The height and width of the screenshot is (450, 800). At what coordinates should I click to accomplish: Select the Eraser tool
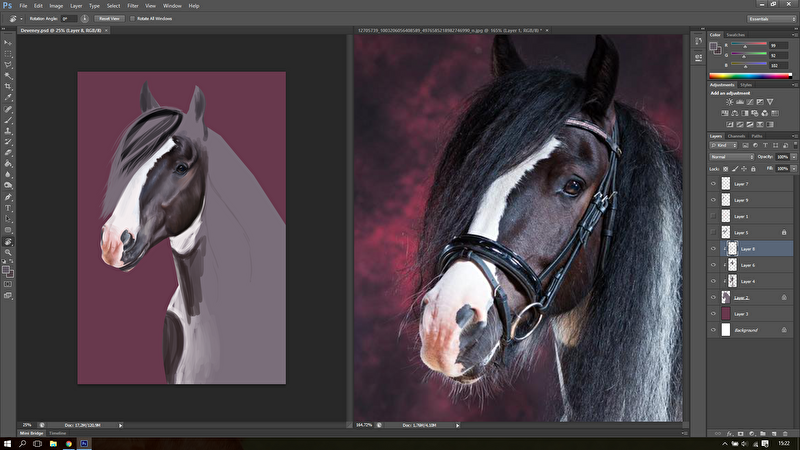click(x=8, y=152)
